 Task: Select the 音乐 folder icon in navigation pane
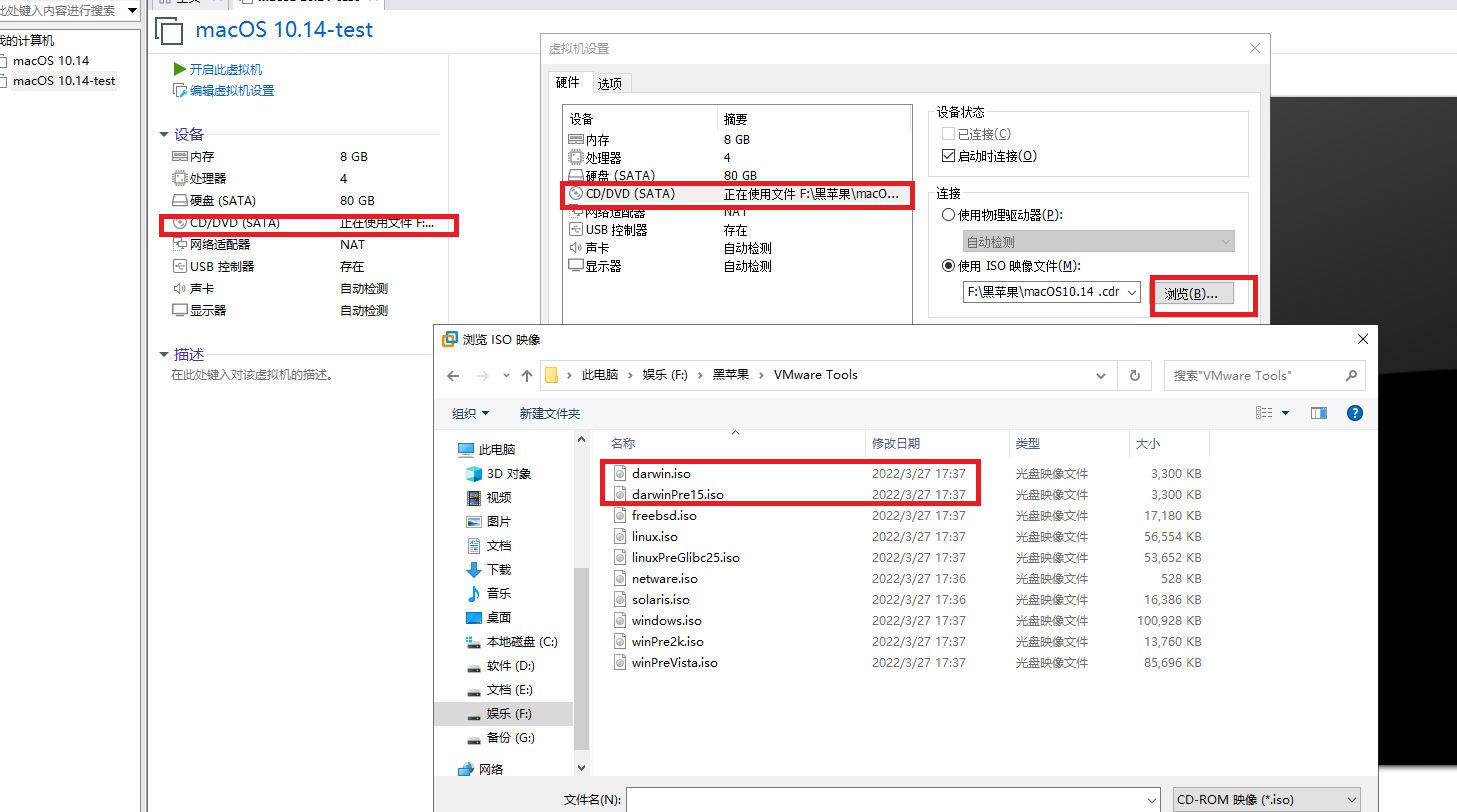click(474, 593)
